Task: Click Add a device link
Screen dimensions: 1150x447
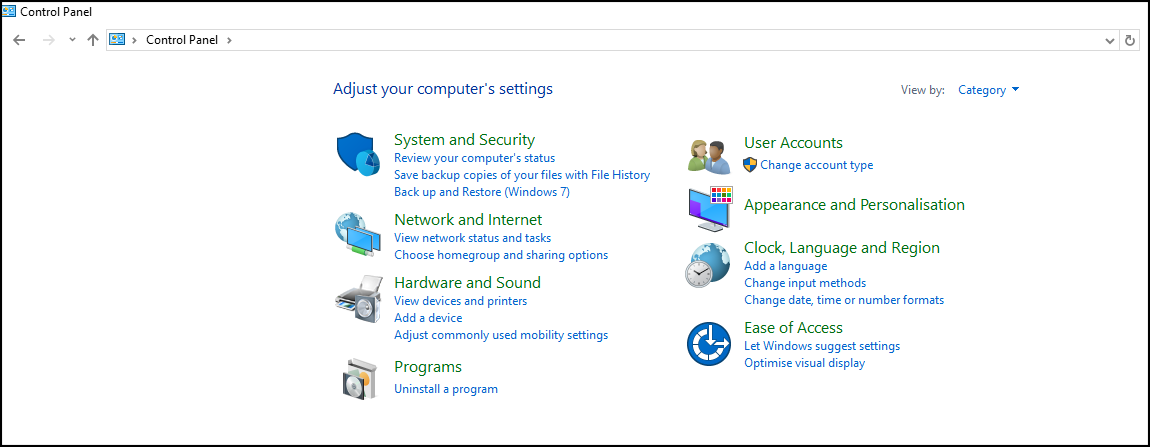Action: coord(428,318)
